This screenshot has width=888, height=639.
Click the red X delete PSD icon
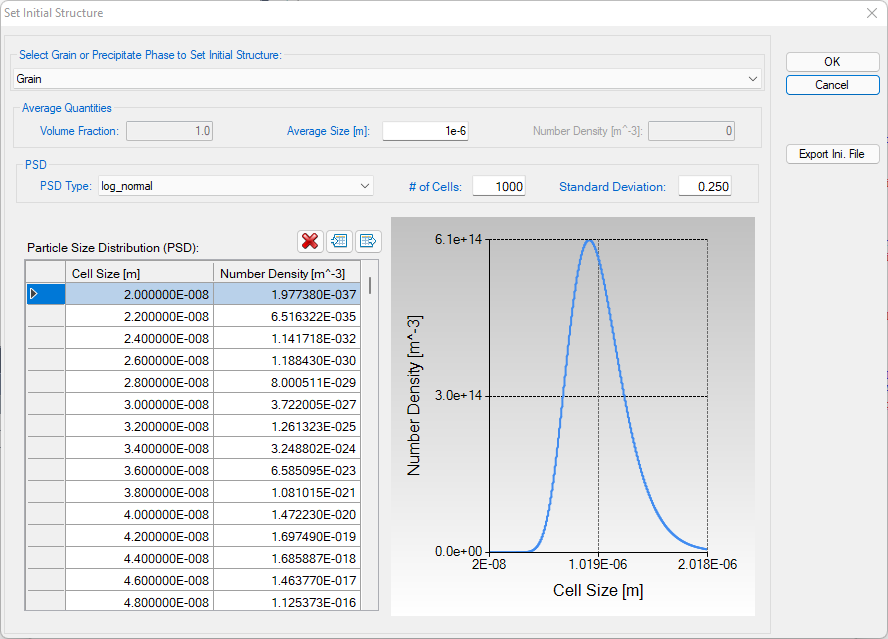coord(310,241)
